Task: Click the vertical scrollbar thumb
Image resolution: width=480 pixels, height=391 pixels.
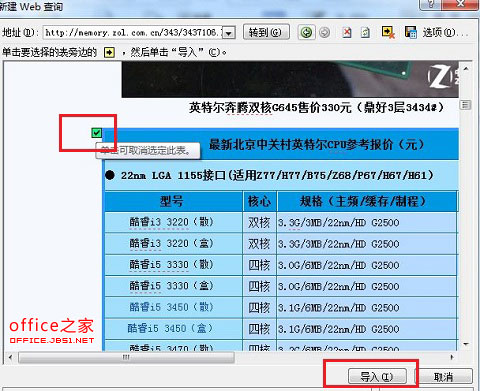Action: click(465, 105)
